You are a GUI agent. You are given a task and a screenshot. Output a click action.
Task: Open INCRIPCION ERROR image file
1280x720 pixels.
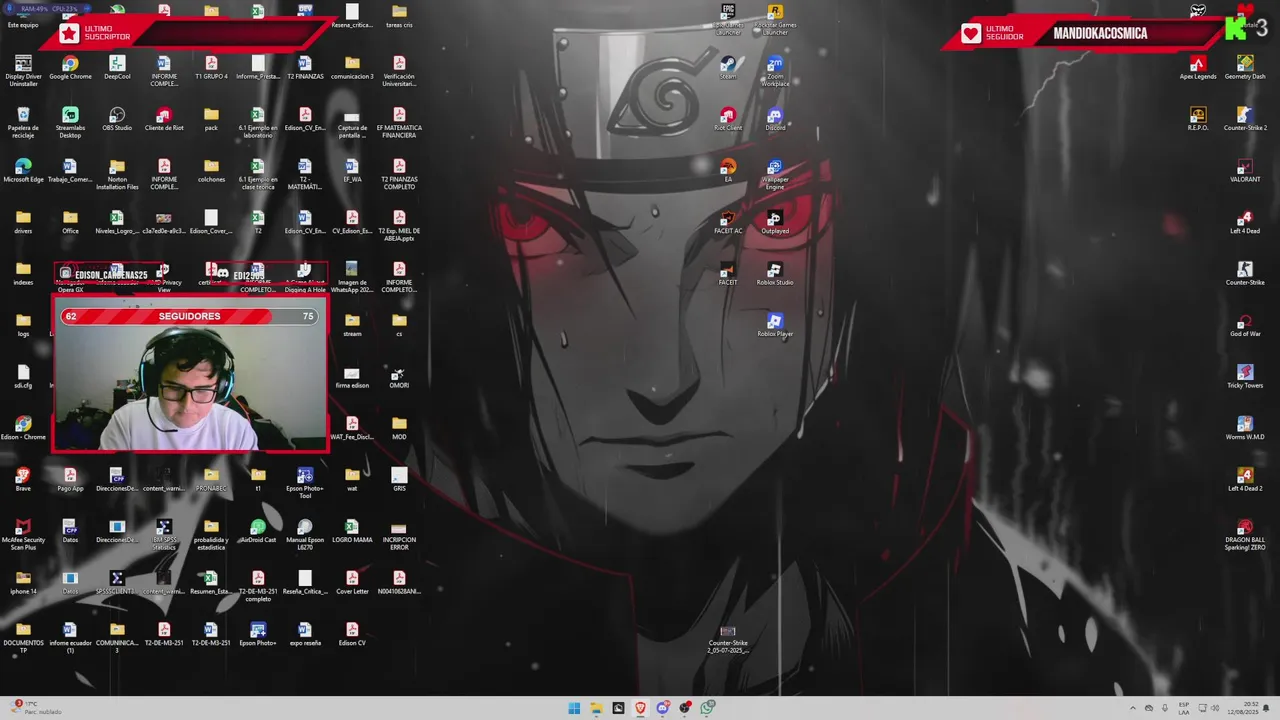(399, 535)
